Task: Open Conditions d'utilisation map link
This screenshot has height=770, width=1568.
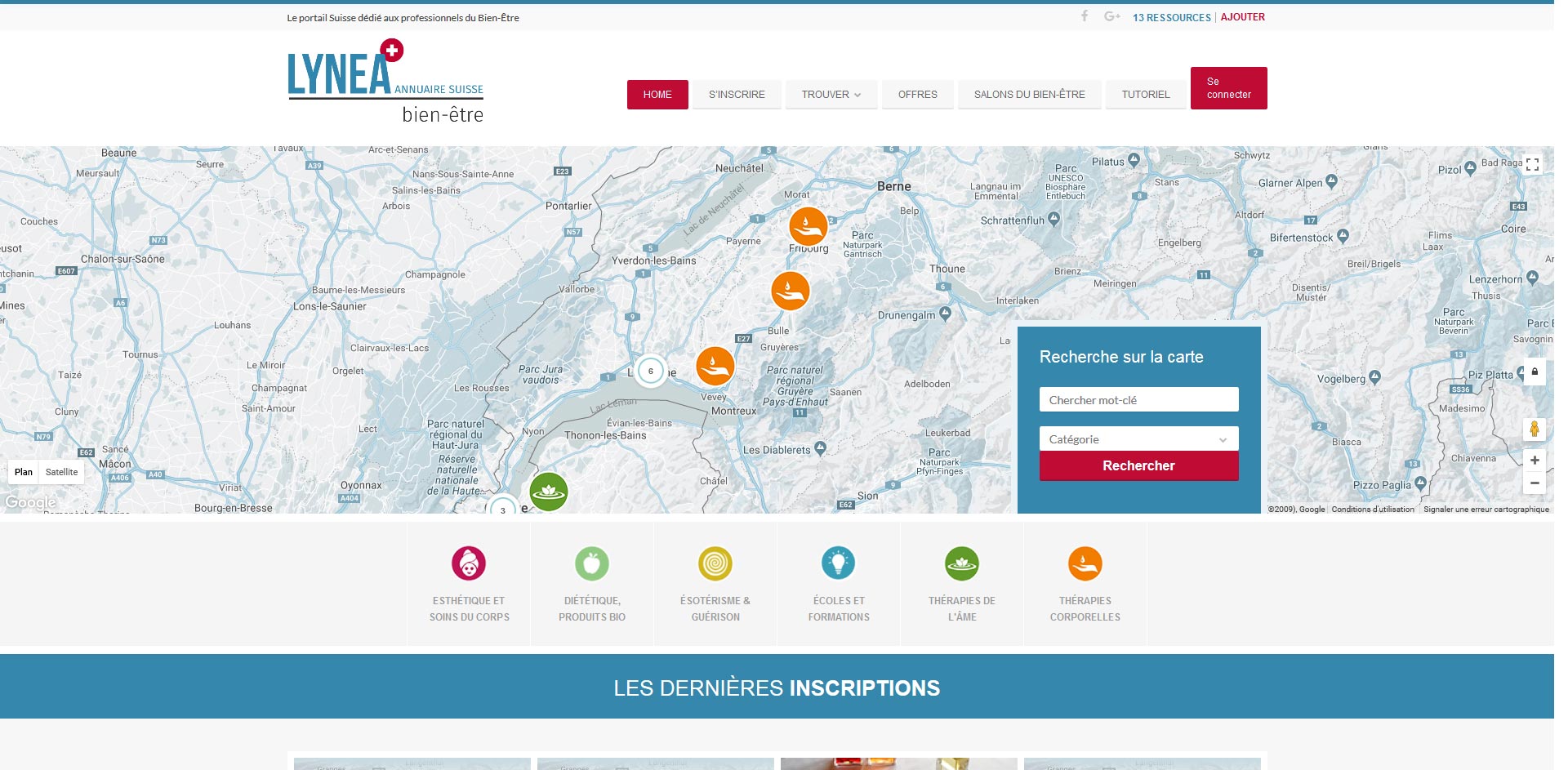Action: 1373,509
